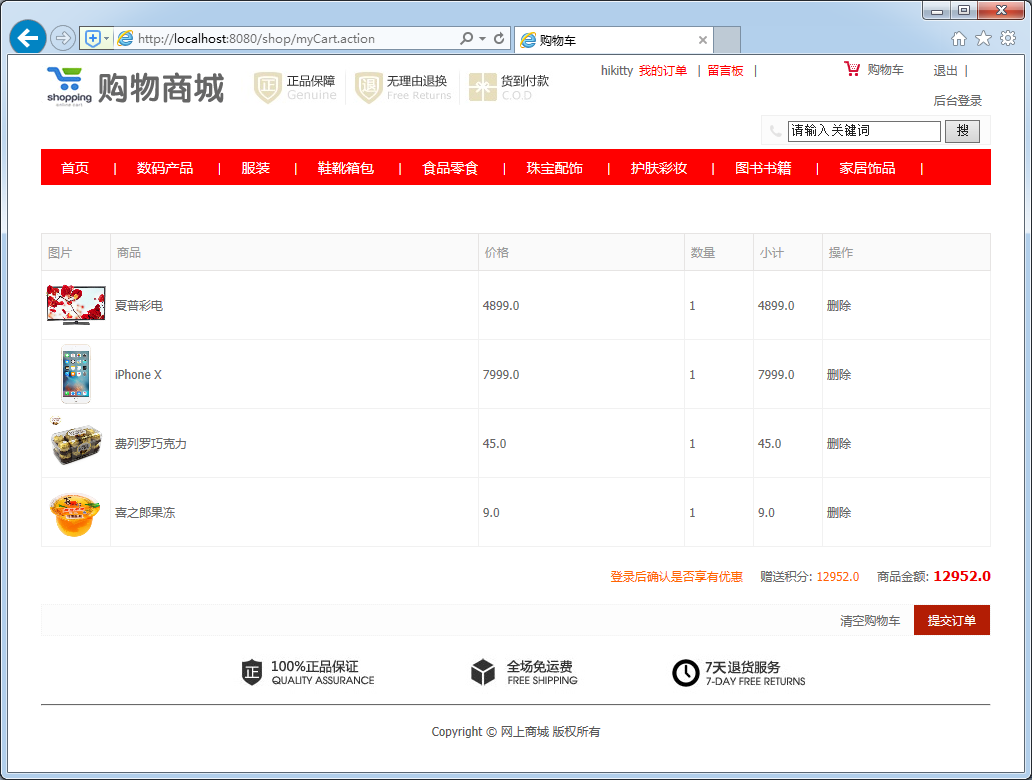Screen dimensions: 1032x780
Task: Open 护肤彩妆 category menu
Action: [x=659, y=168]
